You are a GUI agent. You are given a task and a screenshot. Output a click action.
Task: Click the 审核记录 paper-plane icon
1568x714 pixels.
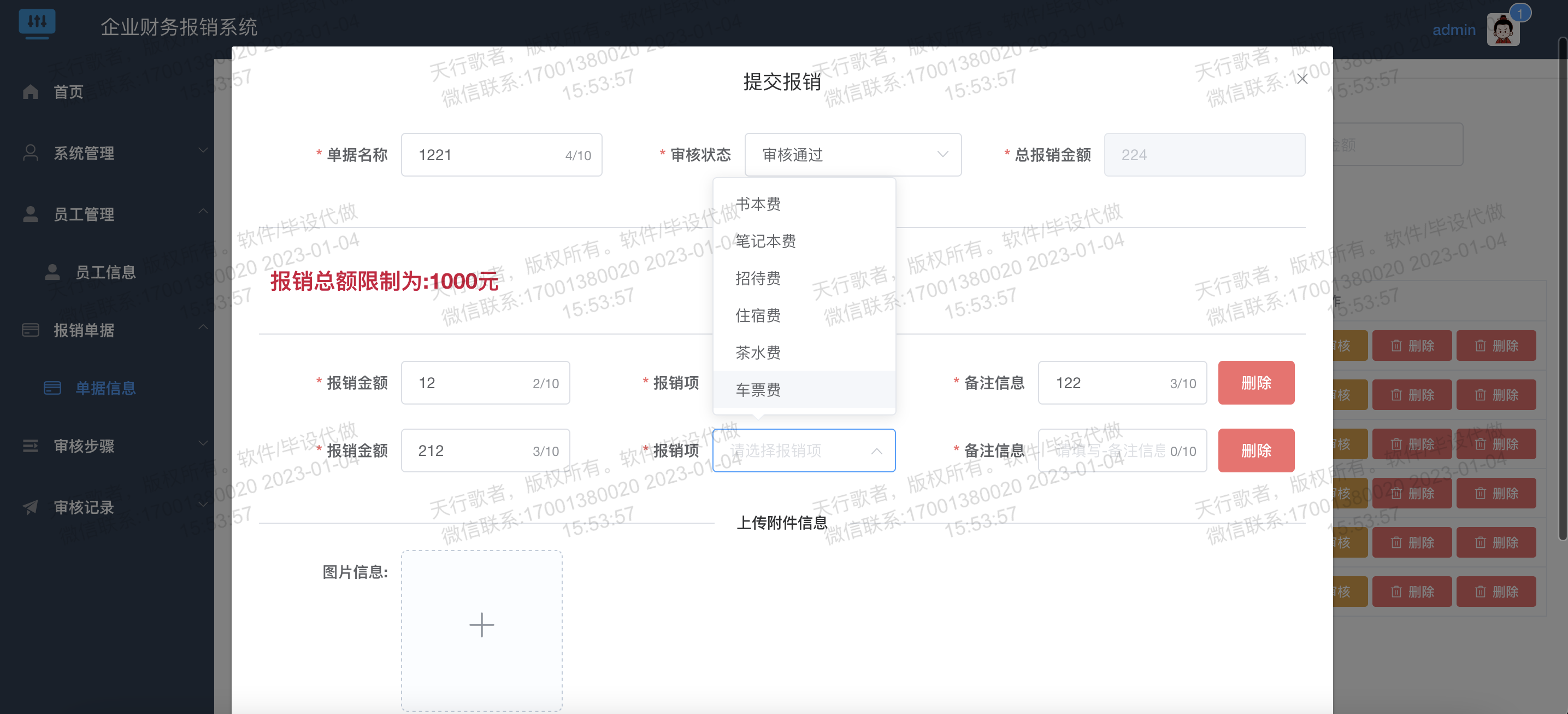[x=30, y=507]
